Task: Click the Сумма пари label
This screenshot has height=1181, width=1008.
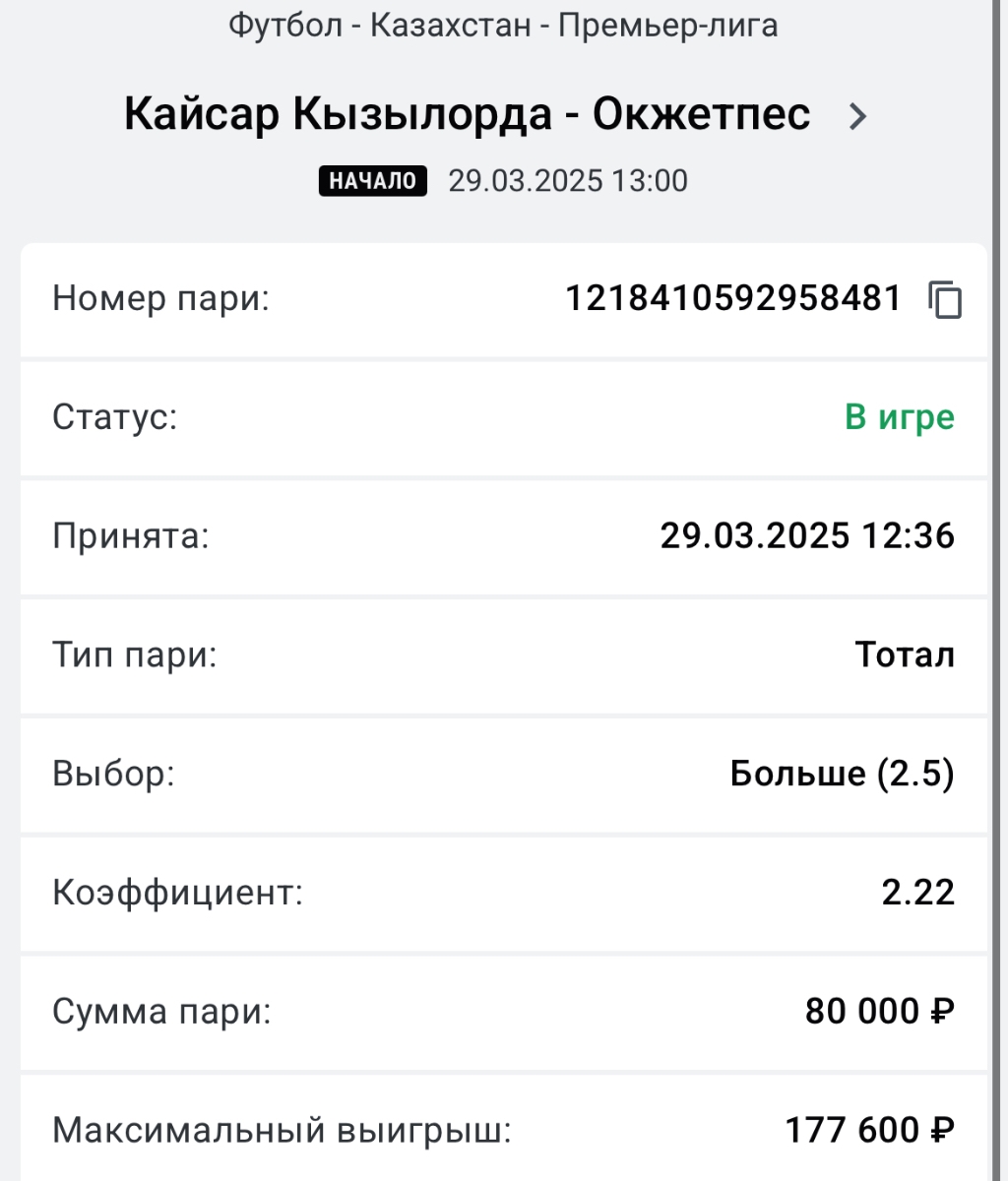Action: [x=161, y=1013]
